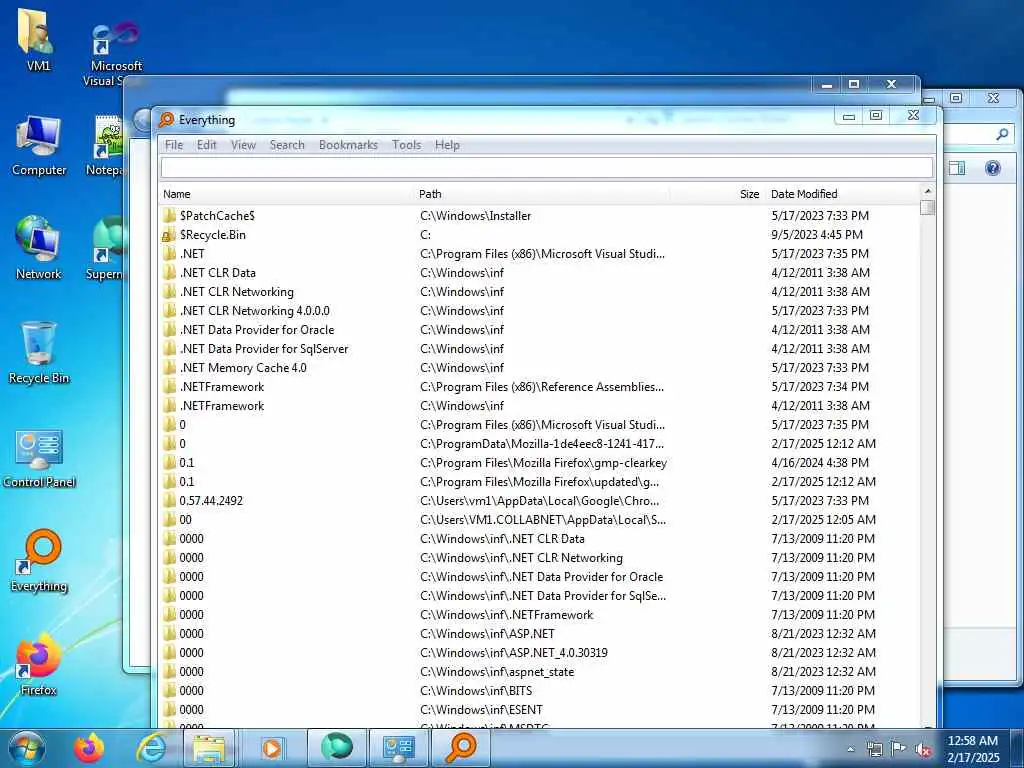This screenshot has width=1024, height=768.
Task: Switch to Everything search taskbar button
Action: point(460,748)
